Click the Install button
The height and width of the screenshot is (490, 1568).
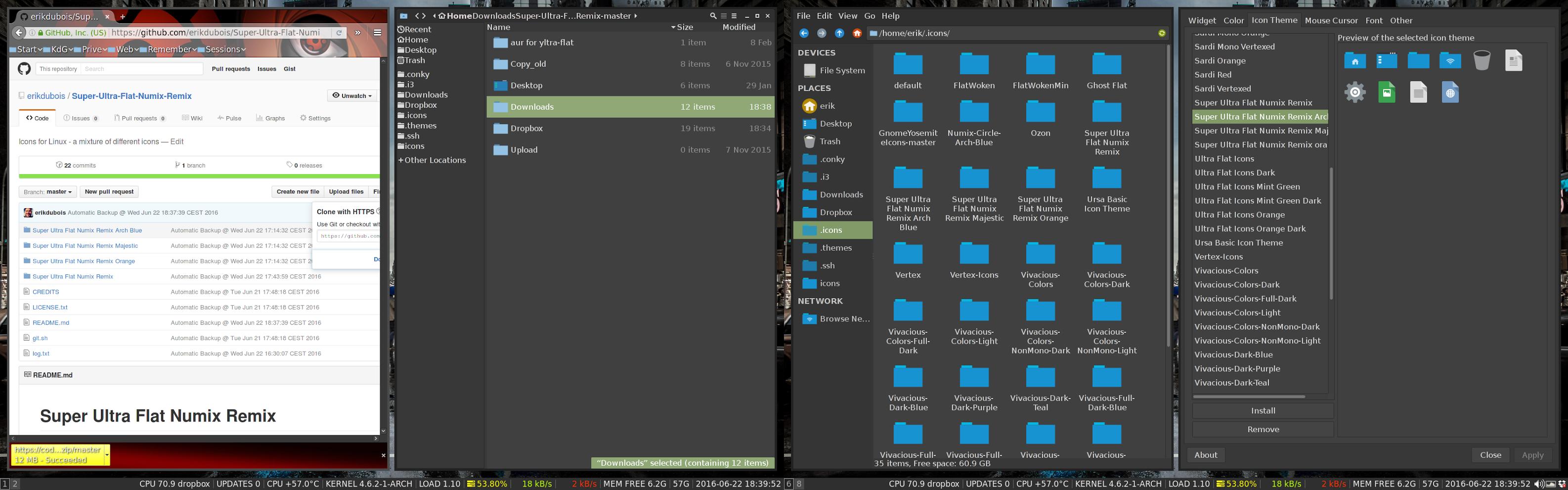click(x=1263, y=411)
